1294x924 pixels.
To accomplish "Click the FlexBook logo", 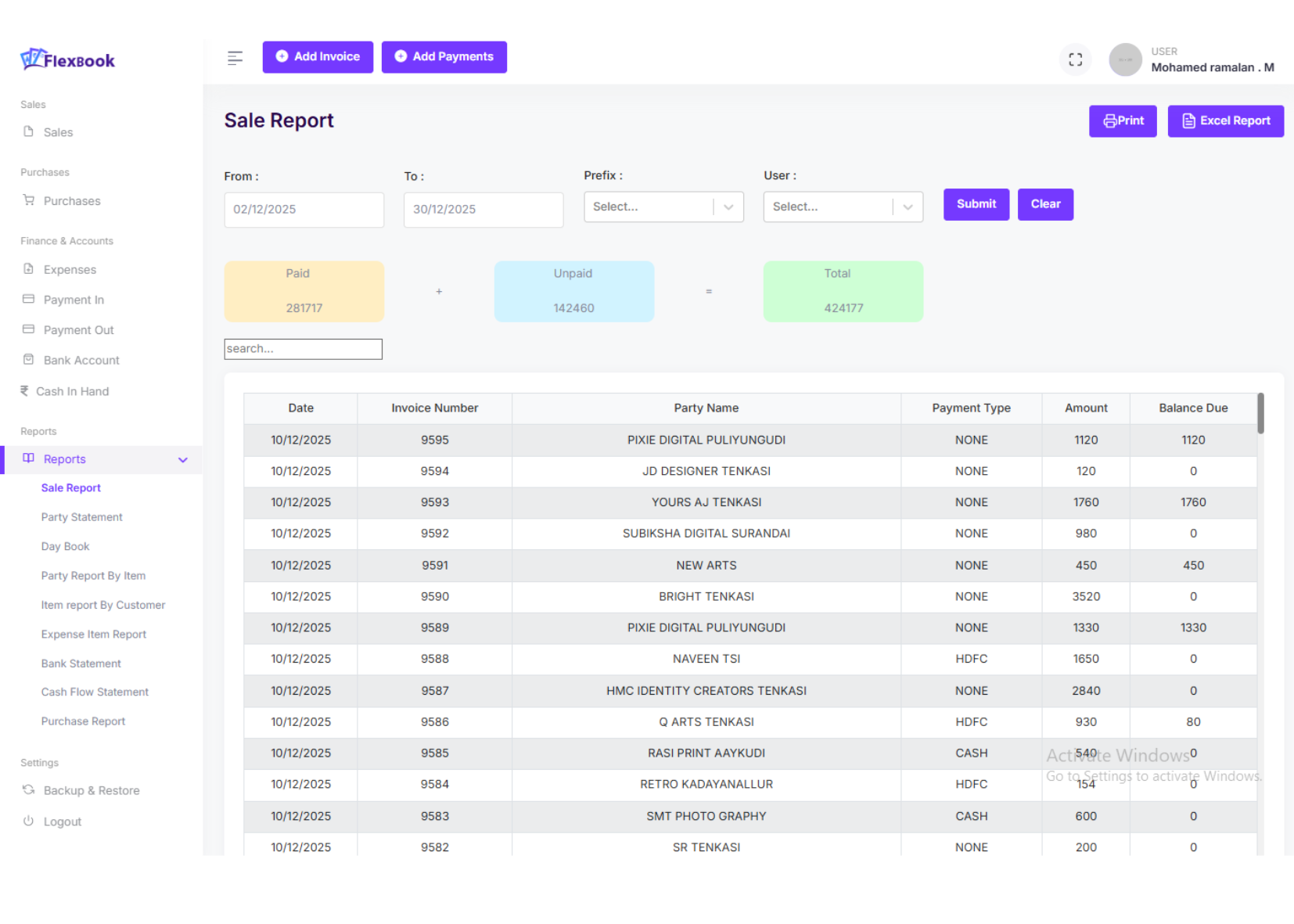I will (x=68, y=59).
